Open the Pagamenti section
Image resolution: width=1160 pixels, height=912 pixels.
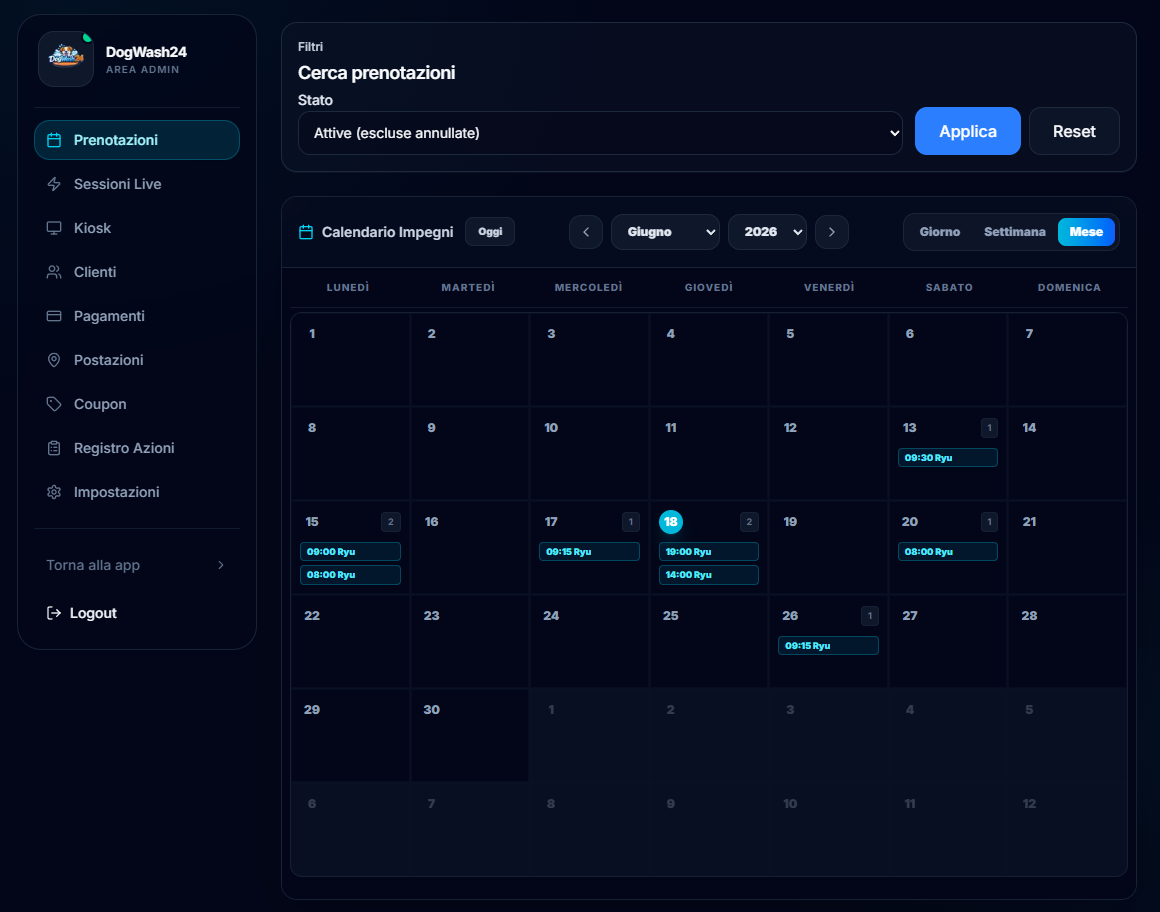pos(137,316)
